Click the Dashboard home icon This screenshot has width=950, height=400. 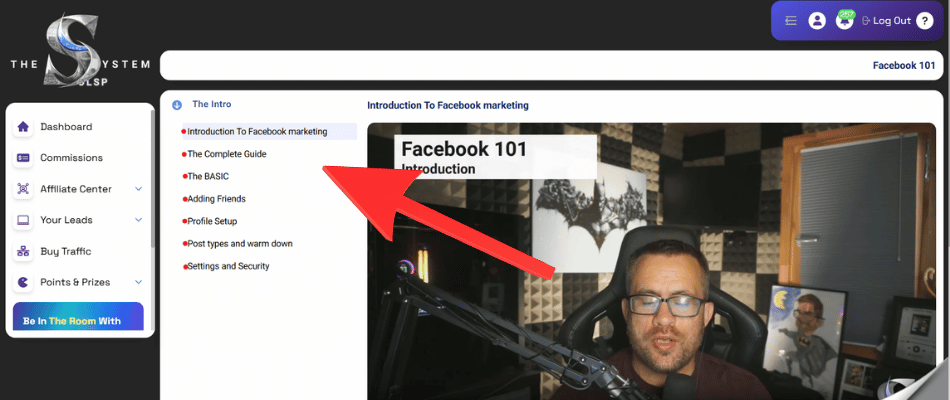click(x=23, y=127)
